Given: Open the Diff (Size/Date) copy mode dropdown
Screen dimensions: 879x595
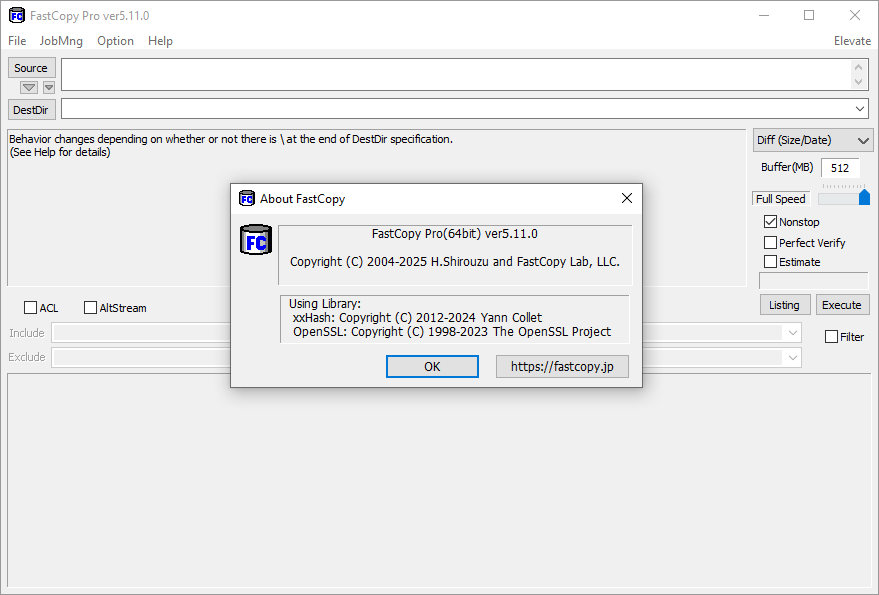Looking at the screenshot, I should tap(813, 140).
